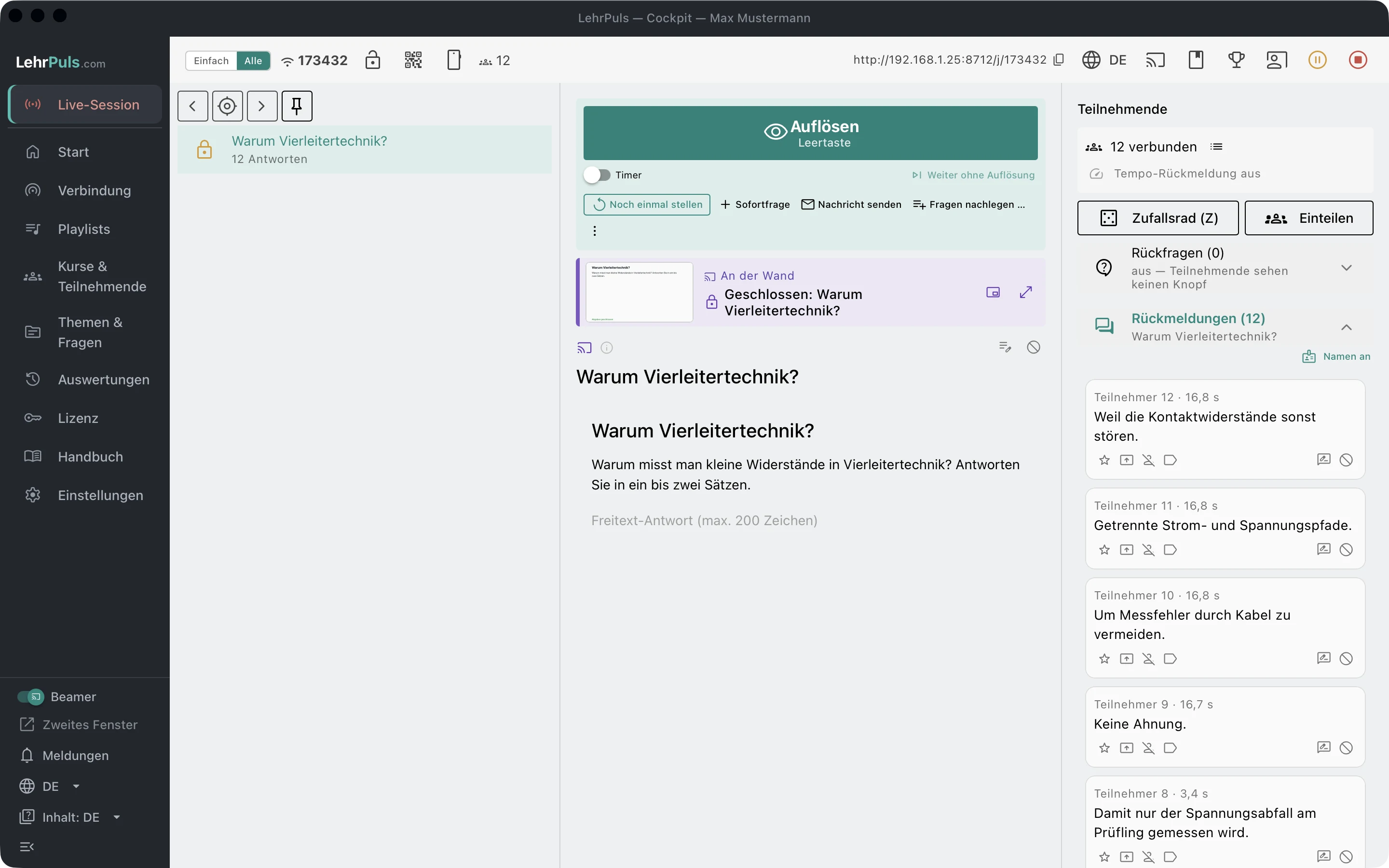
Task: Expand the wall preview to fullscreen
Action: pos(1026,292)
